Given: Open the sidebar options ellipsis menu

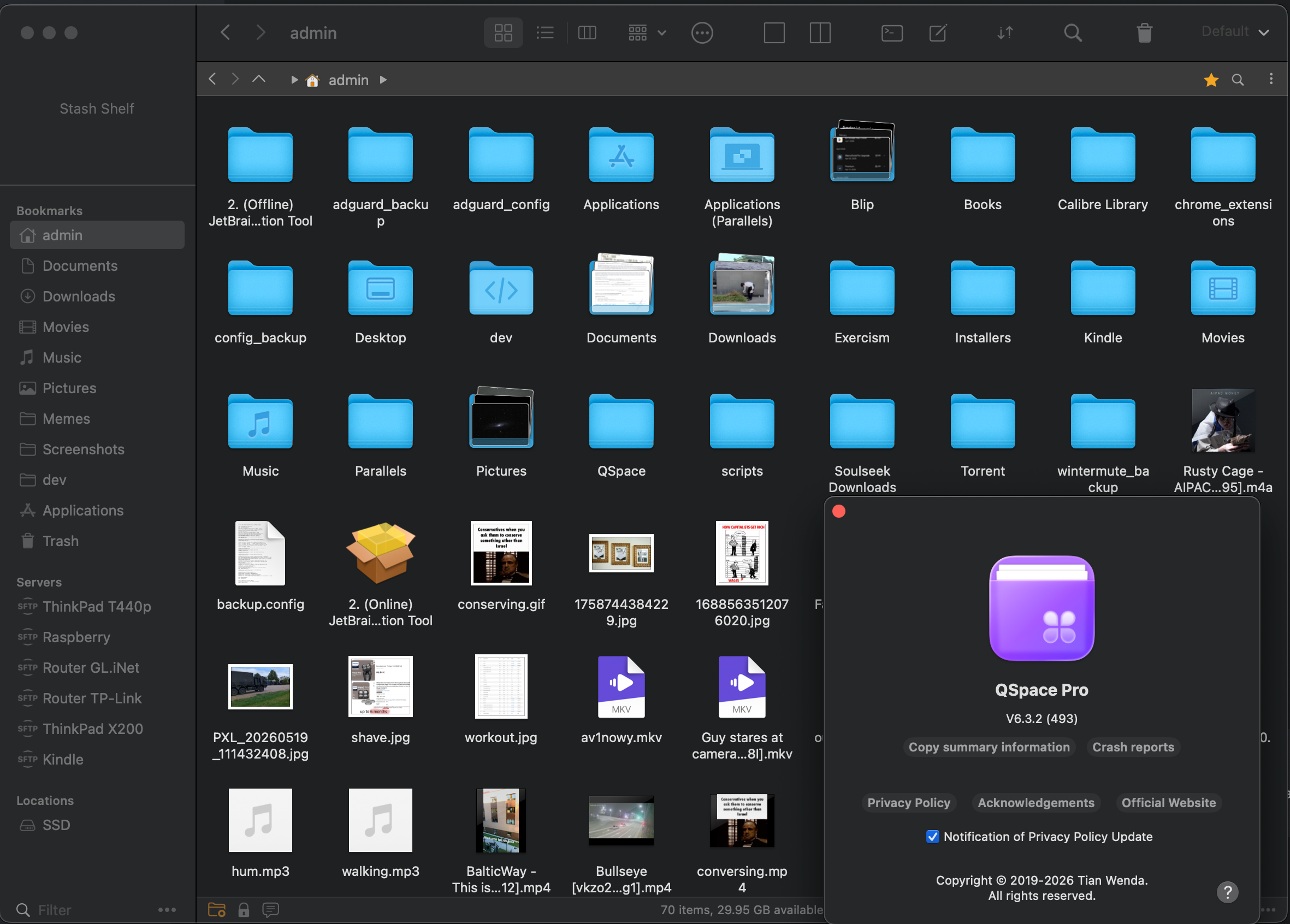Looking at the screenshot, I should click(x=167, y=910).
